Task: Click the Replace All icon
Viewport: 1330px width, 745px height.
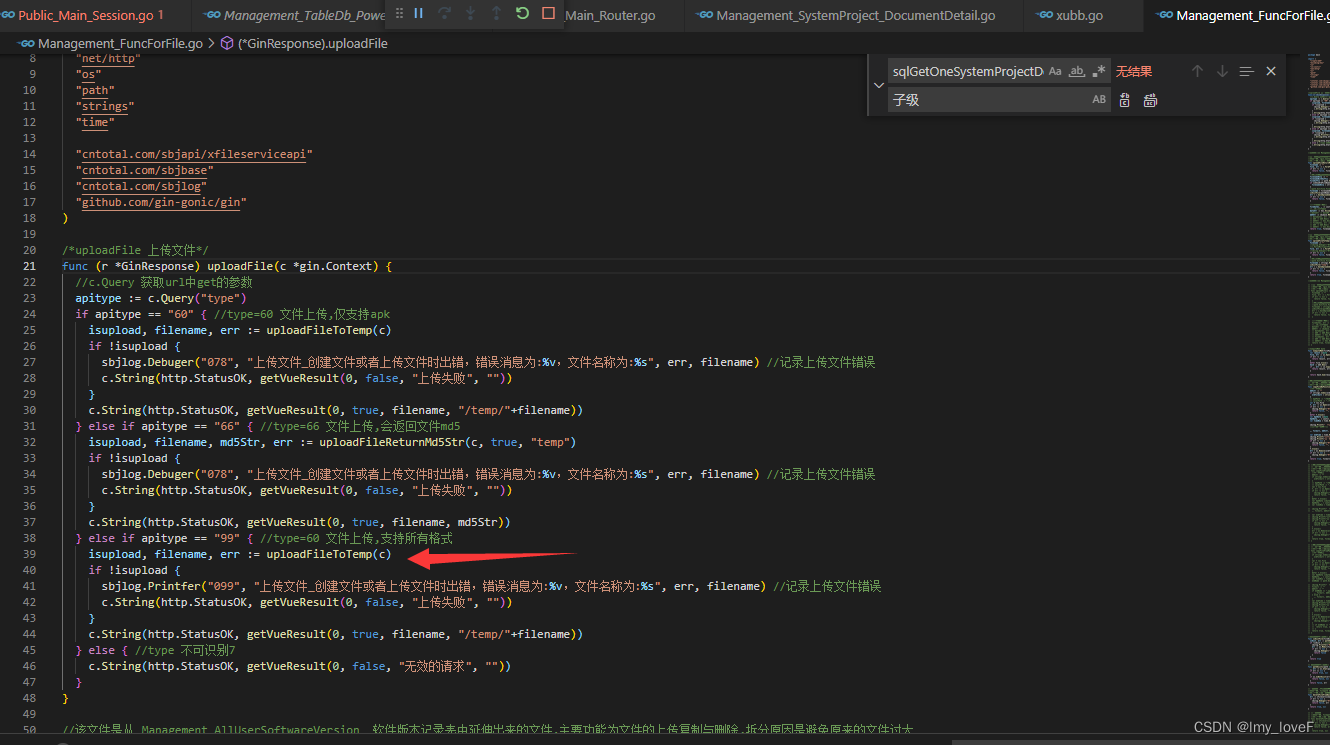Action: pyautogui.click(x=1150, y=99)
